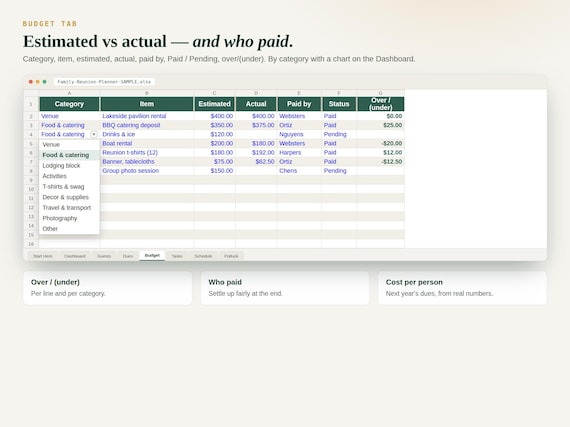This screenshot has height=427, width=570.
Task: Select Lodging block in the dropdown list
Action: pyautogui.click(x=69, y=165)
